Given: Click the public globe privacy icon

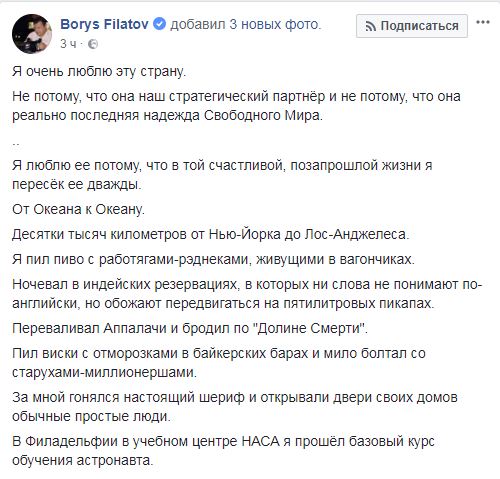Looking at the screenshot, I should pos(93,44).
